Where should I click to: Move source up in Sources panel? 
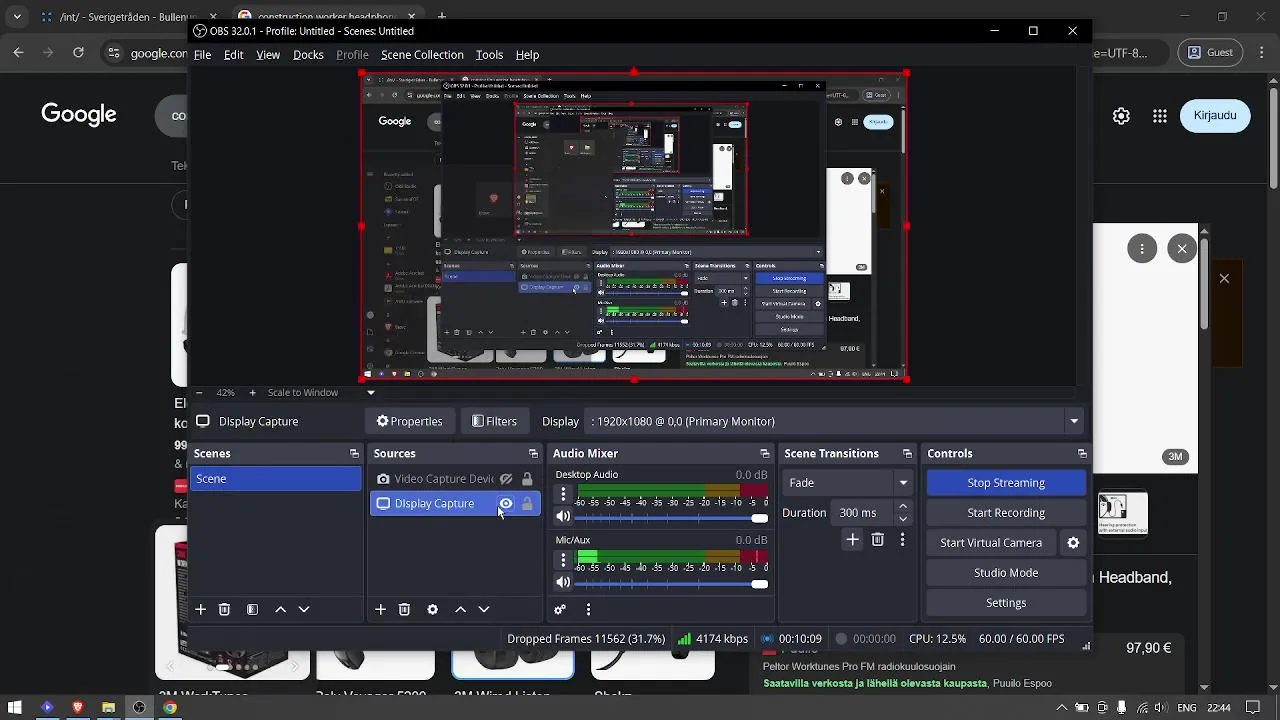click(x=460, y=609)
